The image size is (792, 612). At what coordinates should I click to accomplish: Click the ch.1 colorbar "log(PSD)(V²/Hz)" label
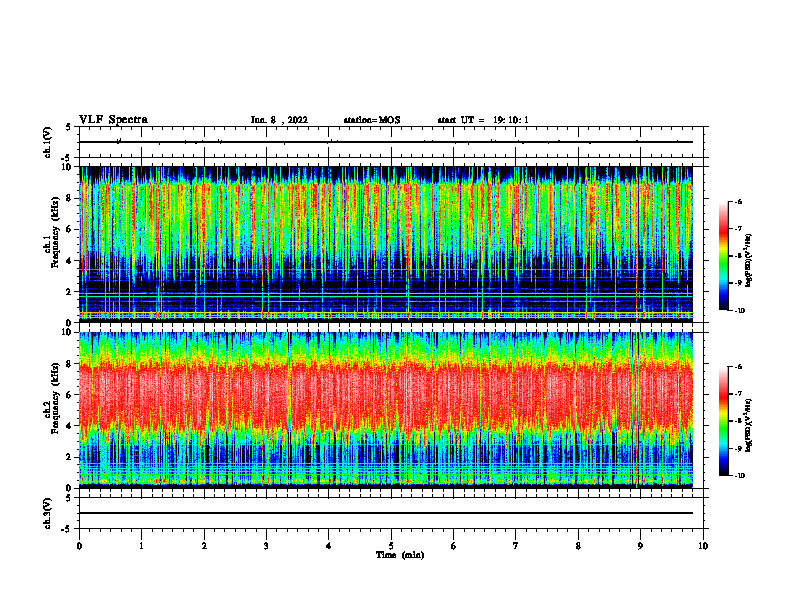click(749, 260)
